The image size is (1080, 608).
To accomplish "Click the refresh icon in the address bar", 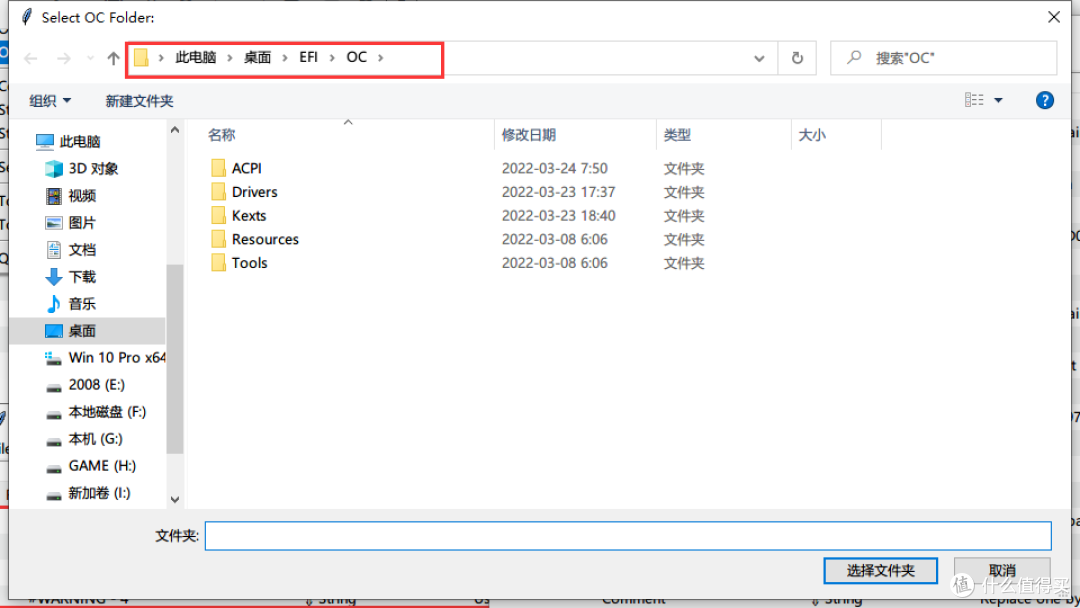I will point(797,58).
